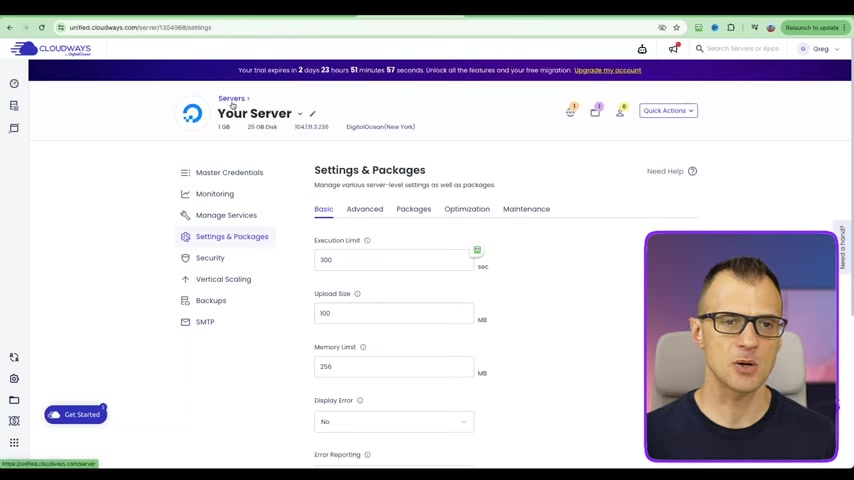Open browser extensions puzzle icon
This screenshot has height=480, width=854.
(731, 27)
